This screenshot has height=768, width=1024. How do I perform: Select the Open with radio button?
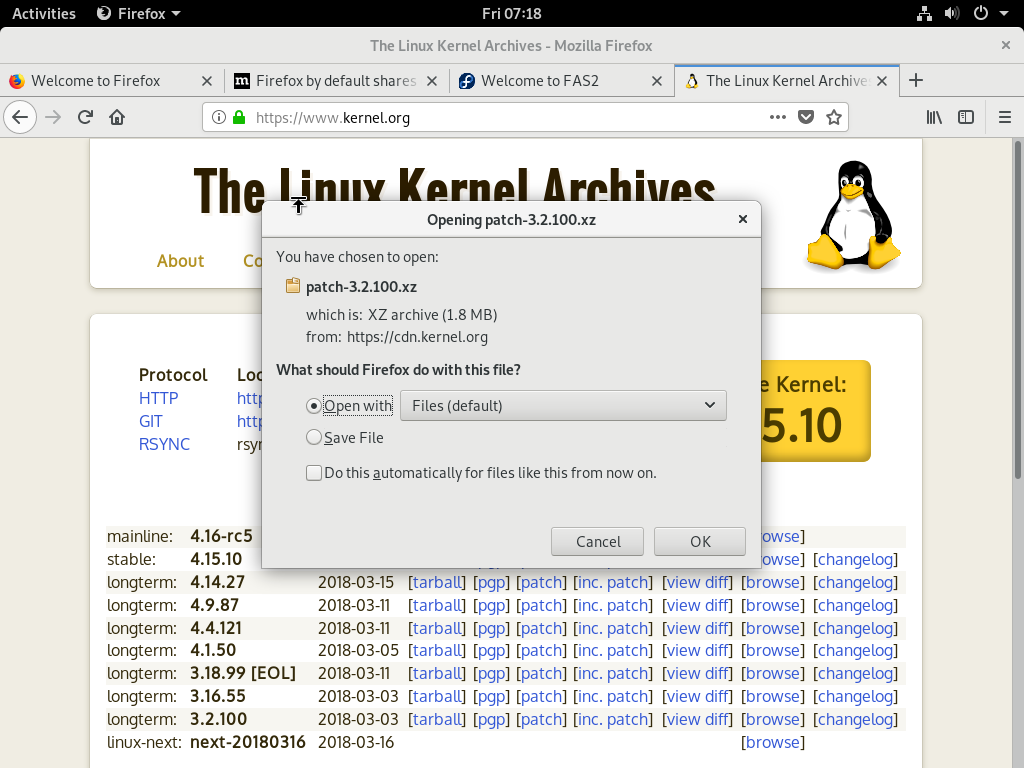tap(313, 406)
